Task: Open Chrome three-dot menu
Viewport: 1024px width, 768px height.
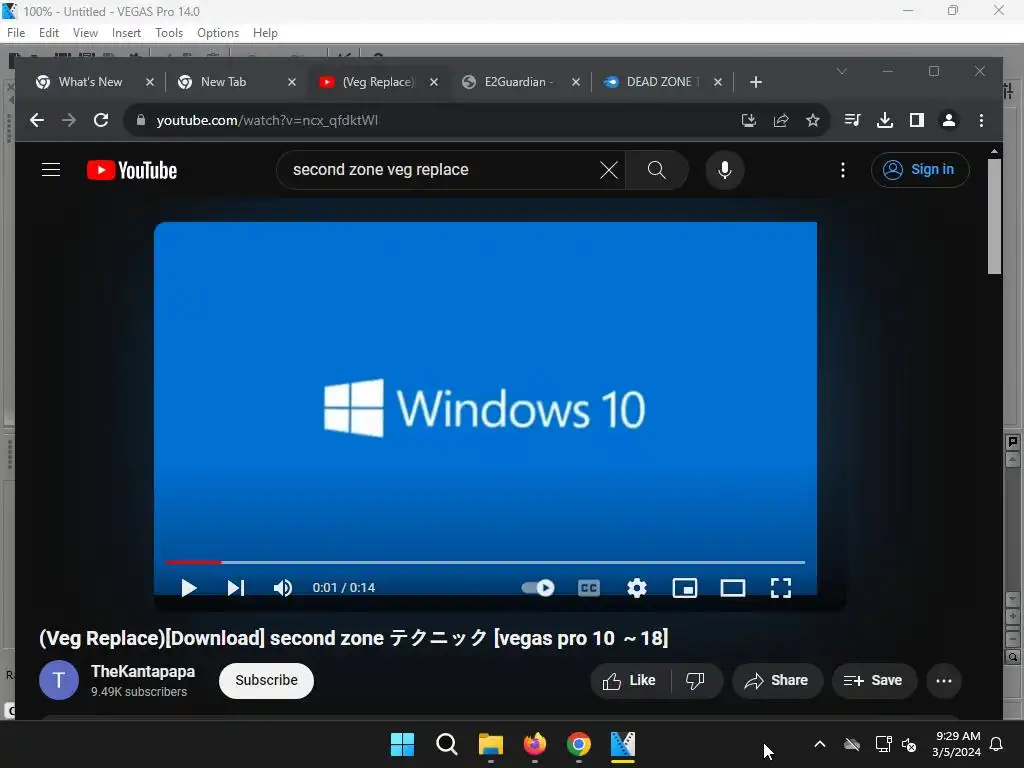Action: pos(981,120)
